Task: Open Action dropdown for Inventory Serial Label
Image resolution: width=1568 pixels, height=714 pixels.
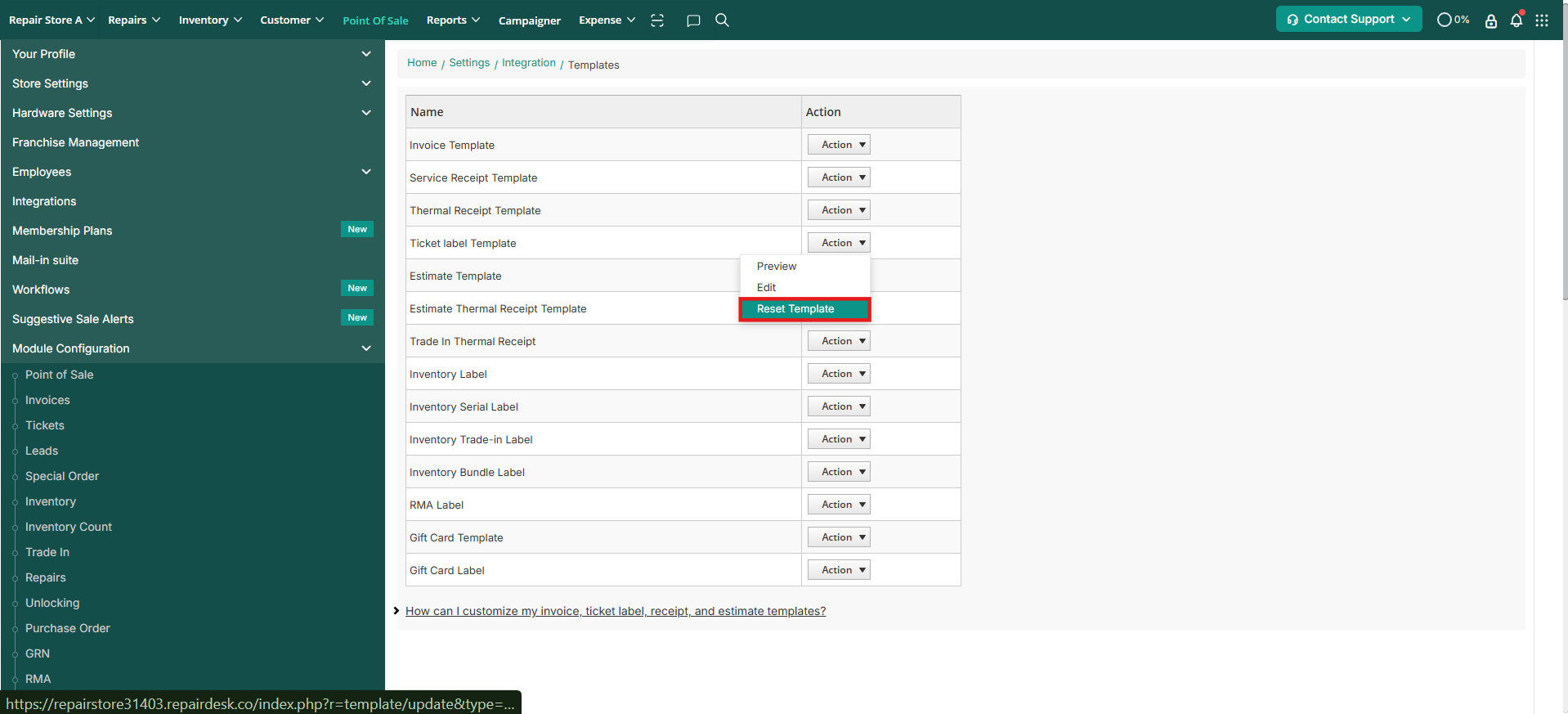Action: [839, 406]
